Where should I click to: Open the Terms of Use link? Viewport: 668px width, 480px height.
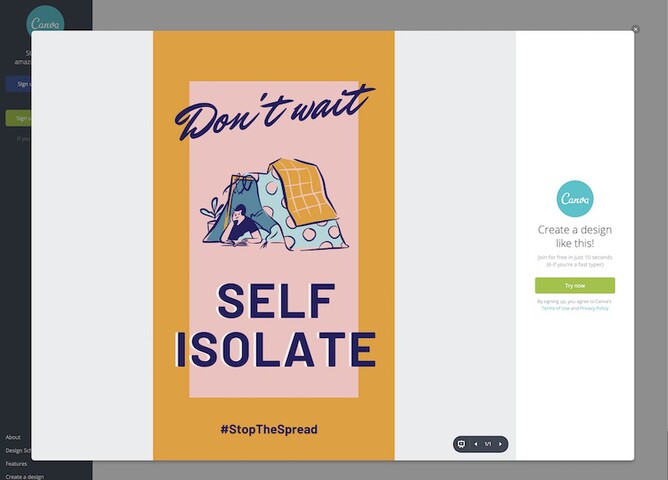(x=555, y=308)
